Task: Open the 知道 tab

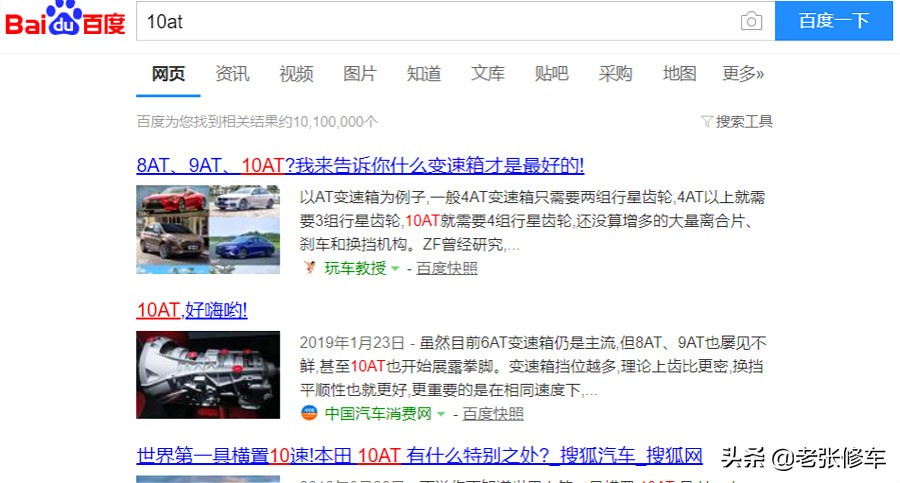Action: [x=424, y=74]
